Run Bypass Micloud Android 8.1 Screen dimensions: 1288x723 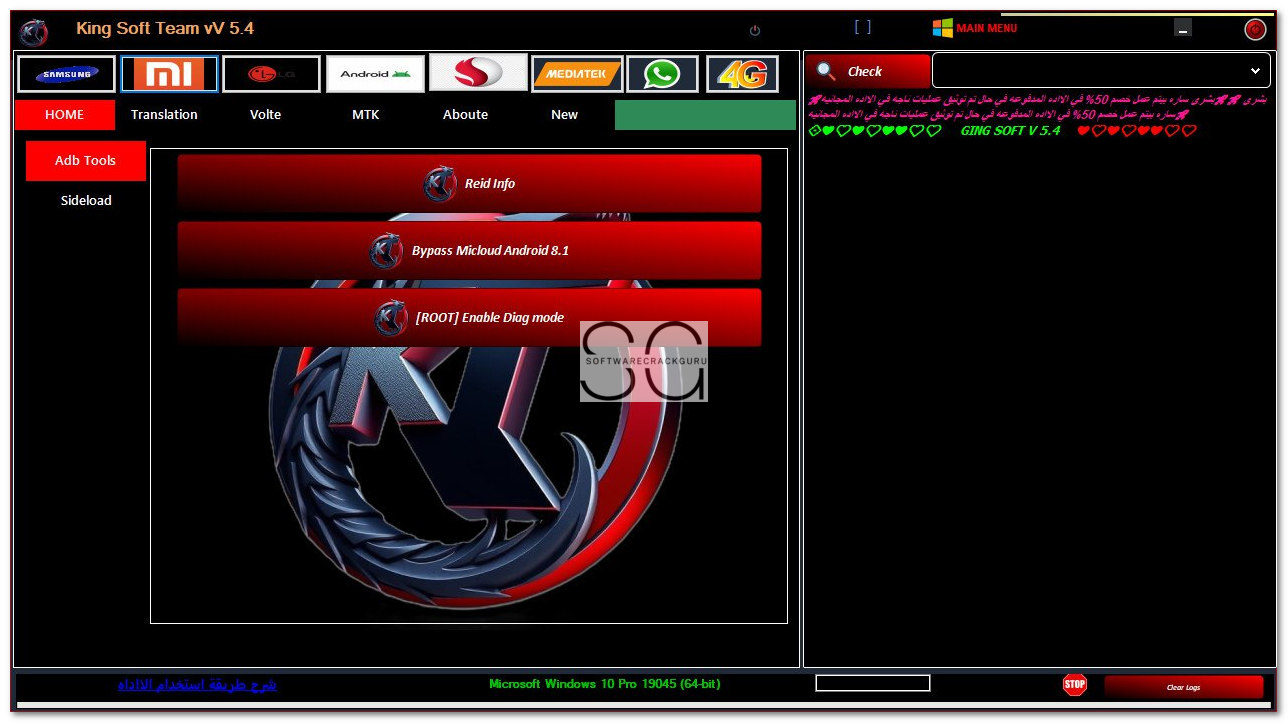click(x=469, y=251)
